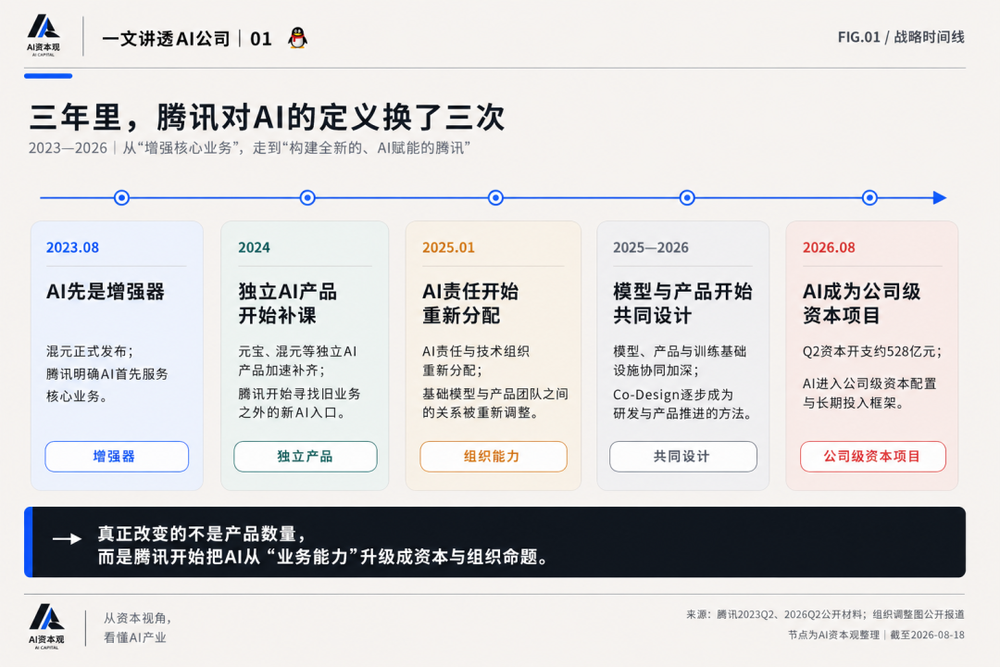Click the 2026.08 date label
This screenshot has width=1000, height=667.
(828, 247)
